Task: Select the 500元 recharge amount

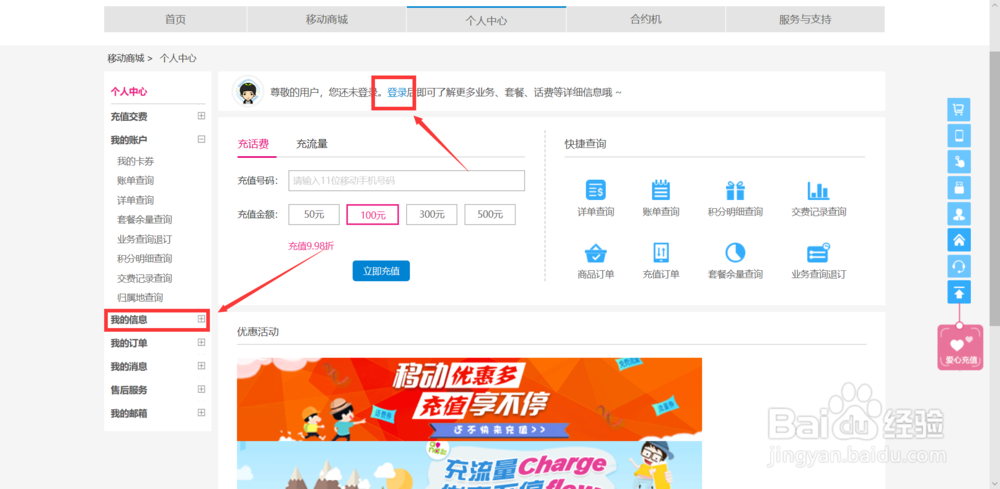Action: point(490,215)
